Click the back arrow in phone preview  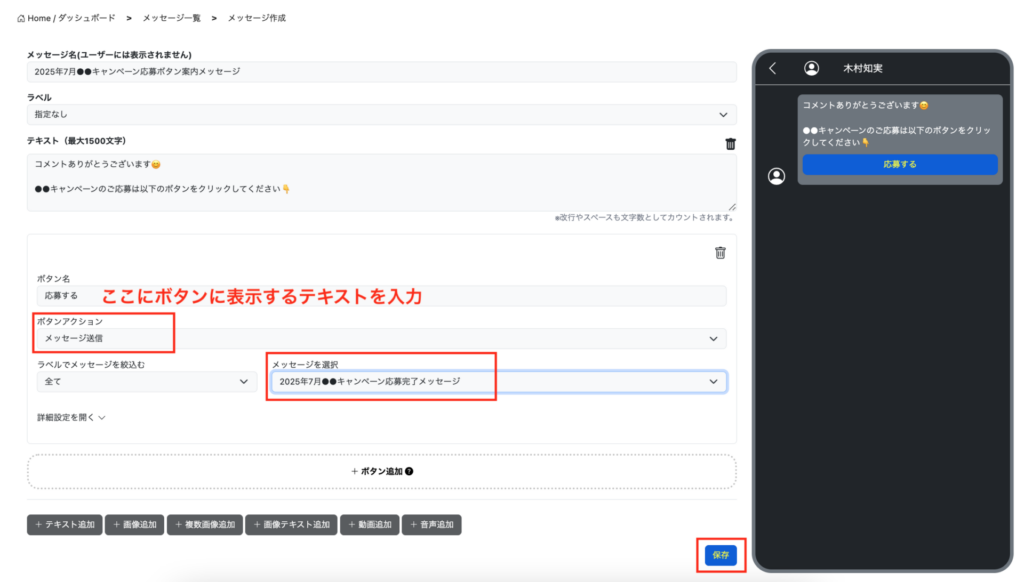(772, 68)
